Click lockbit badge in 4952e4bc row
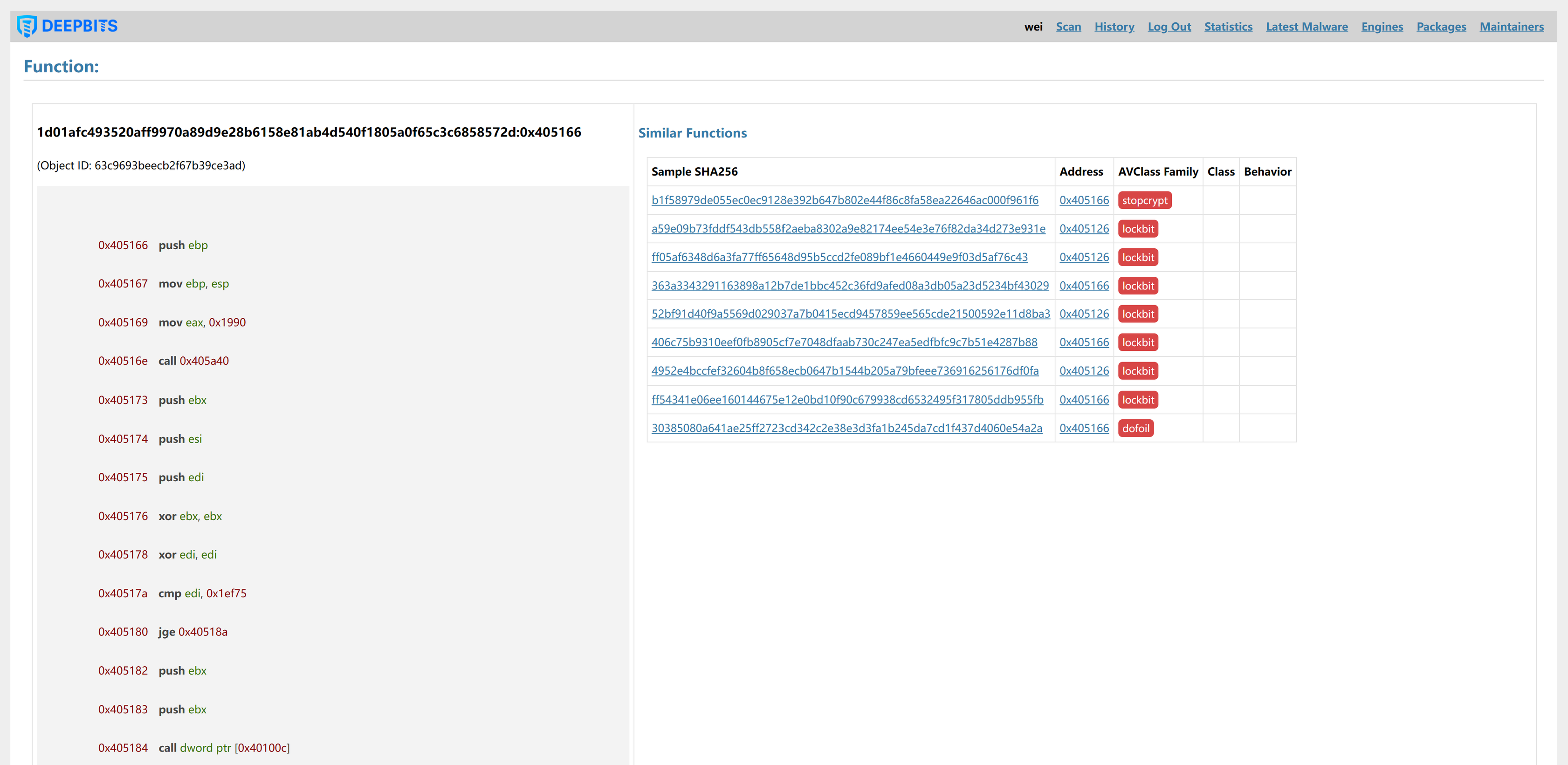This screenshot has width=1568, height=765. click(x=1138, y=371)
